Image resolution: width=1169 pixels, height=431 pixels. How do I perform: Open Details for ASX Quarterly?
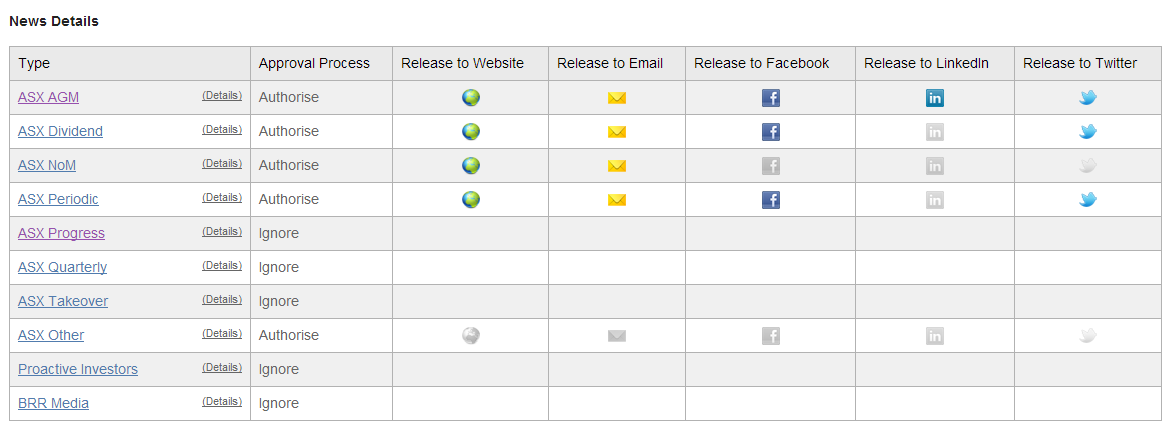tap(222, 265)
